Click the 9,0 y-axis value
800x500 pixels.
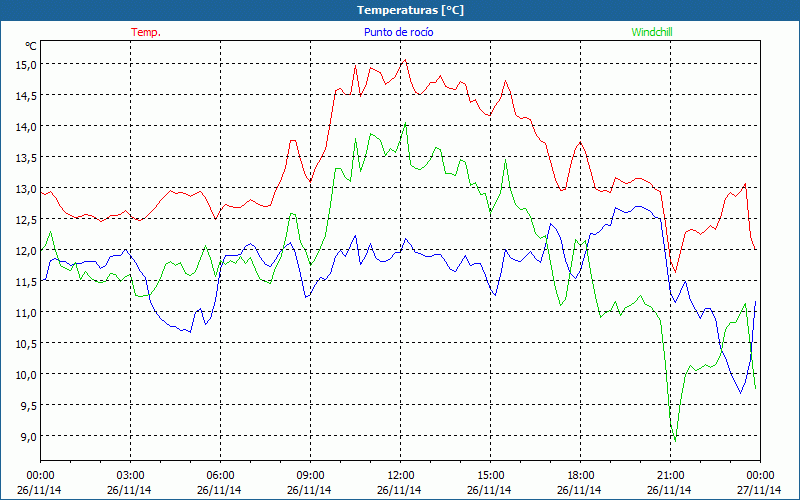coord(28,436)
